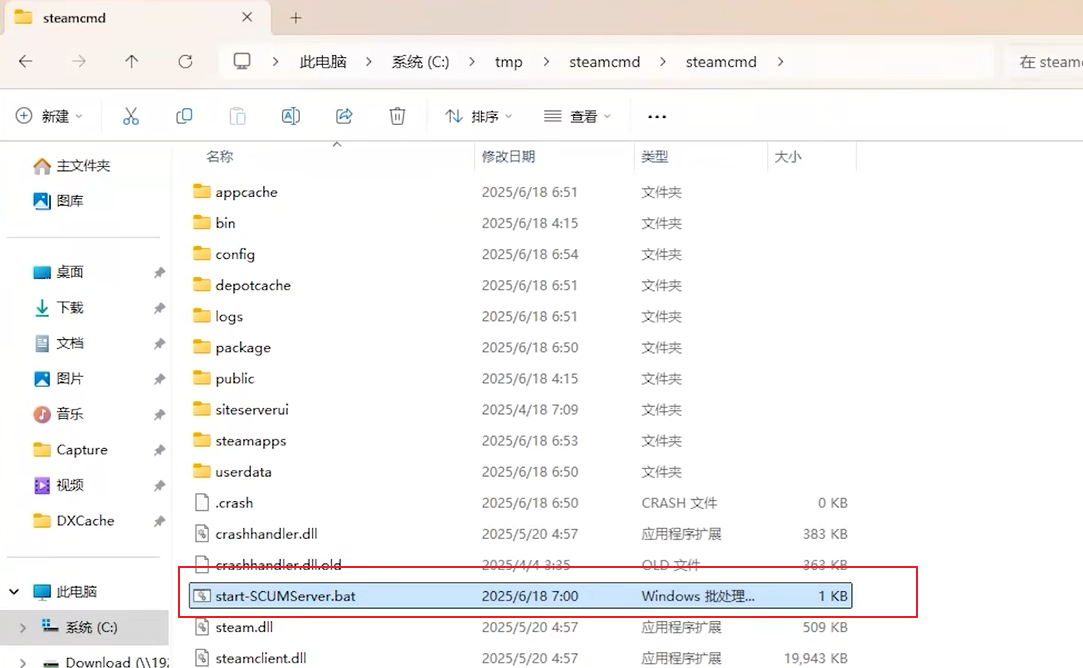
Task: Open the 查看 view dropdown
Action: tap(577, 116)
